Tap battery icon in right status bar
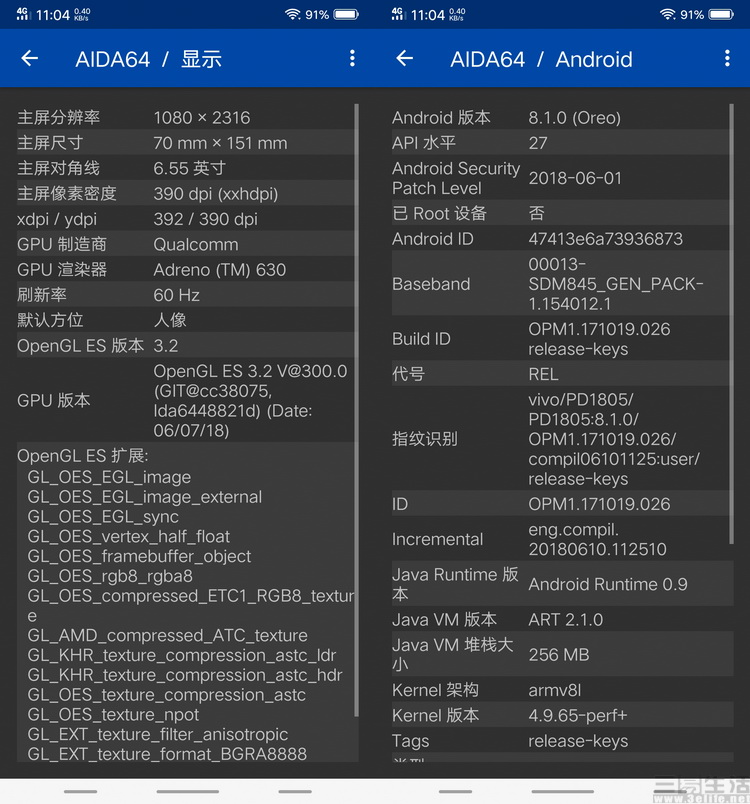Viewport: 750px width, 804px height. tap(721, 15)
